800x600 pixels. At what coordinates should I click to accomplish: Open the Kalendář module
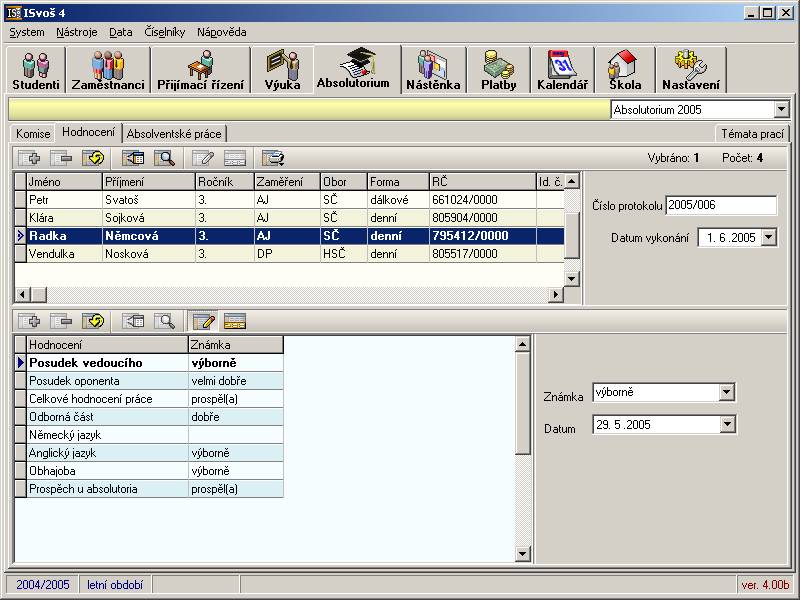tap(562, 70)
